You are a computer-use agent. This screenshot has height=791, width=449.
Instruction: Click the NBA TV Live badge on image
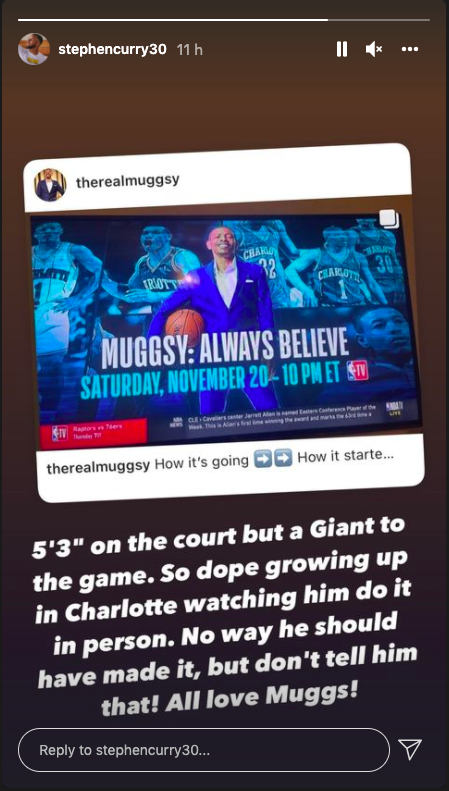pyautogui.click(x=393, y=408)
